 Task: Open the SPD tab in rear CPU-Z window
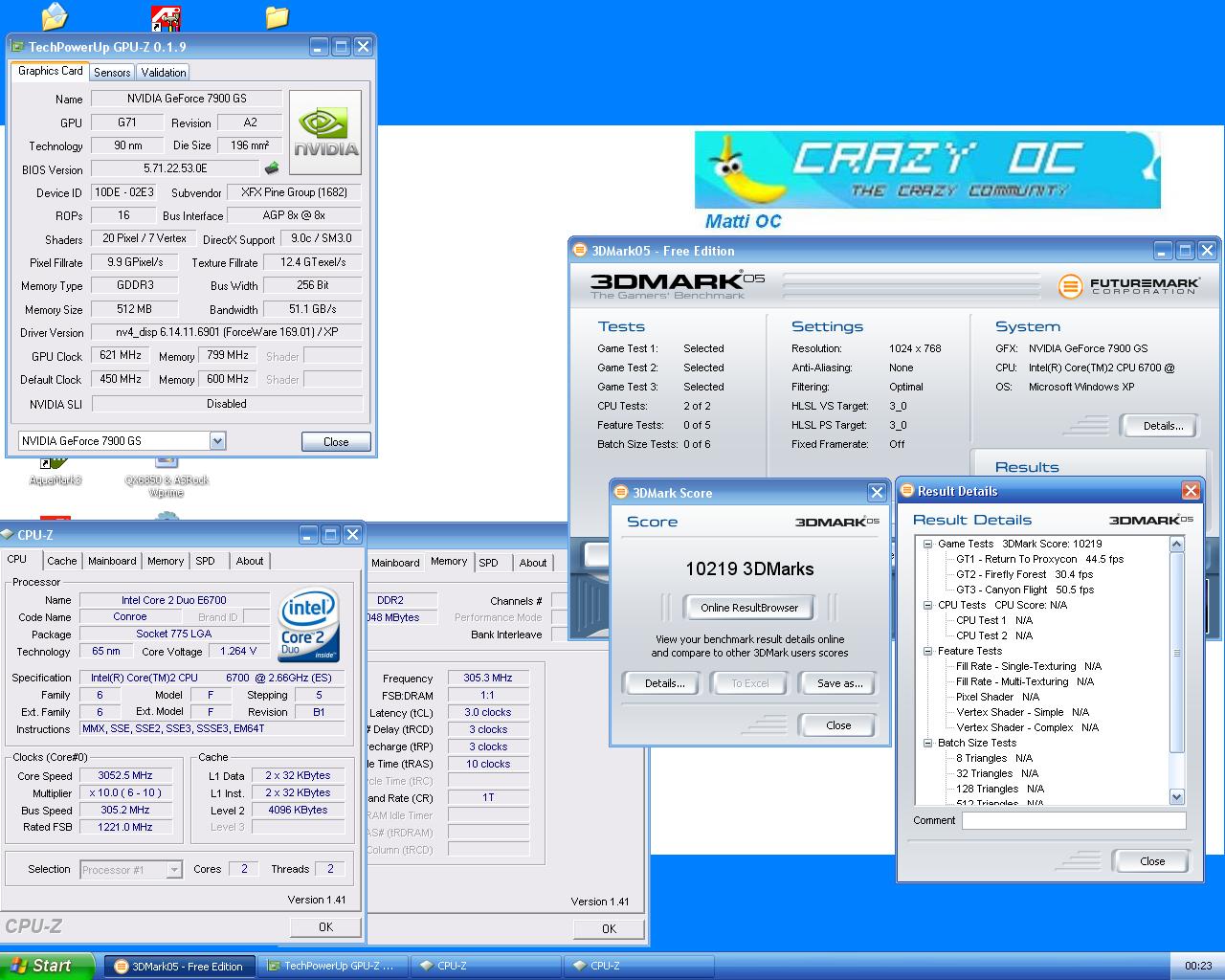tap(489, 563)
